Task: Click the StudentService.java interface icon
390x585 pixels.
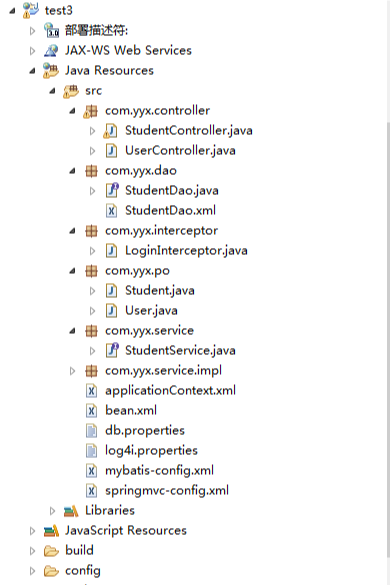Action: [112, 350]
